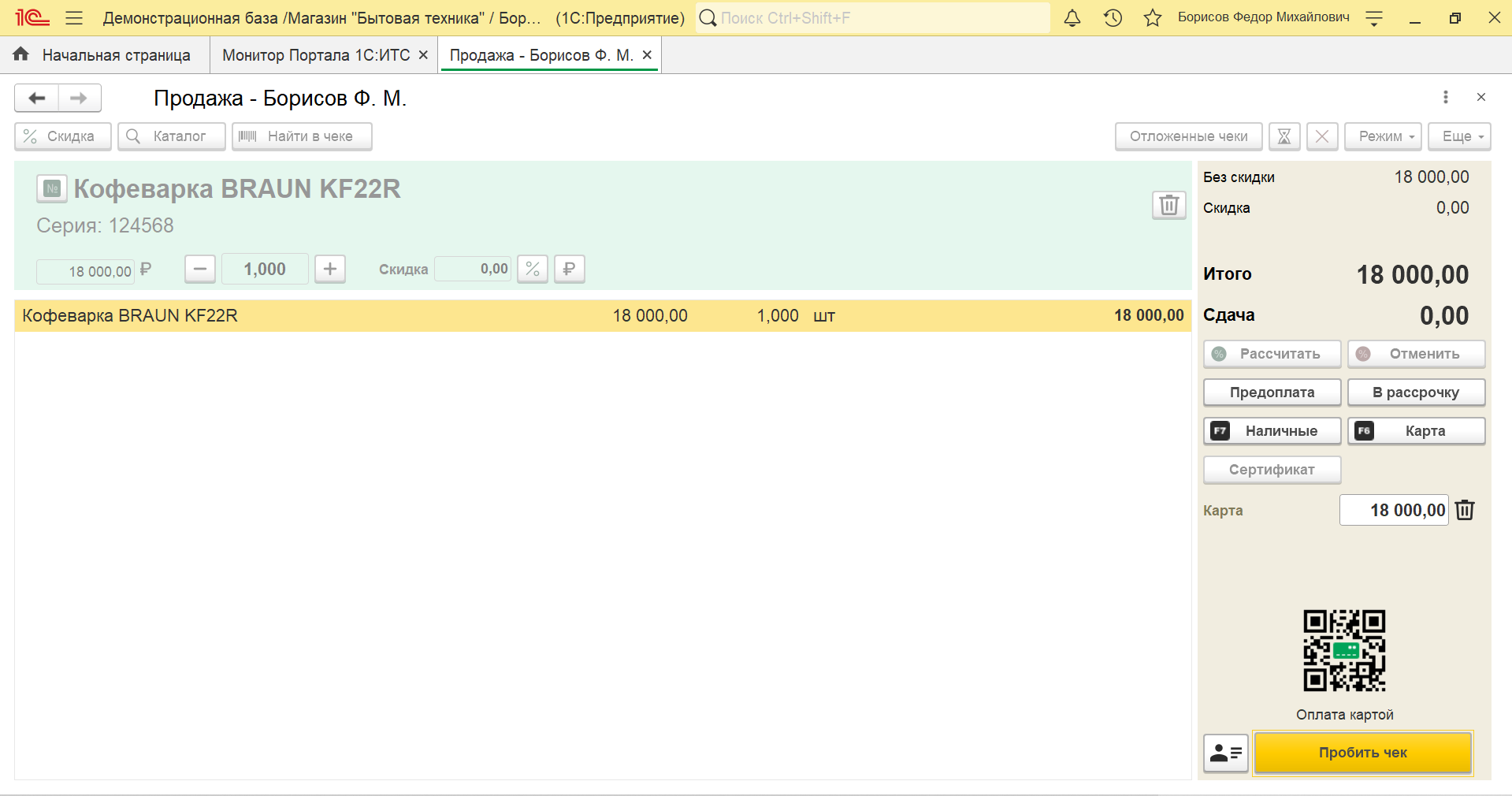The image size is (1512, 796).
Task: Click the Карта payment amount field
Action: tap(1394, 510)
